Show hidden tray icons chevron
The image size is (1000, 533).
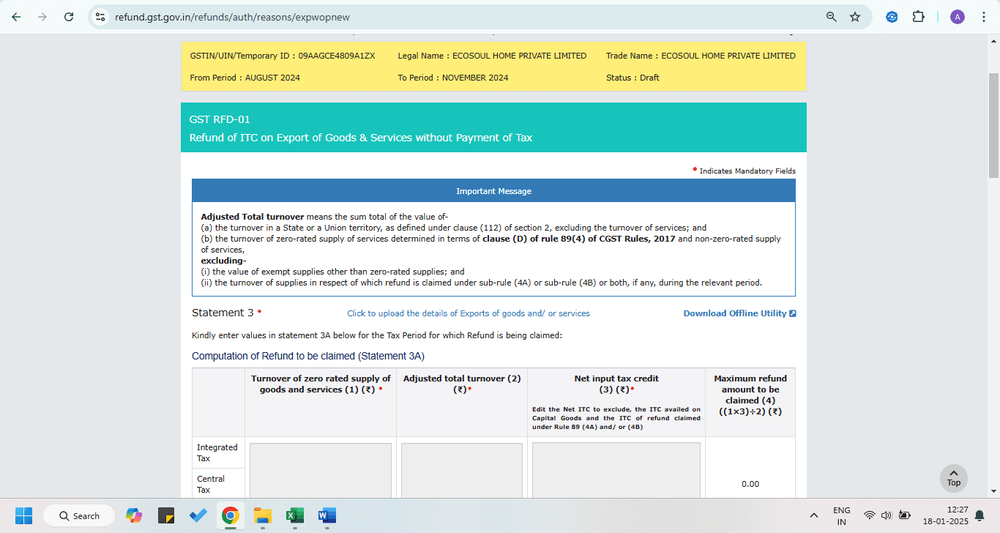pos(814,515)
